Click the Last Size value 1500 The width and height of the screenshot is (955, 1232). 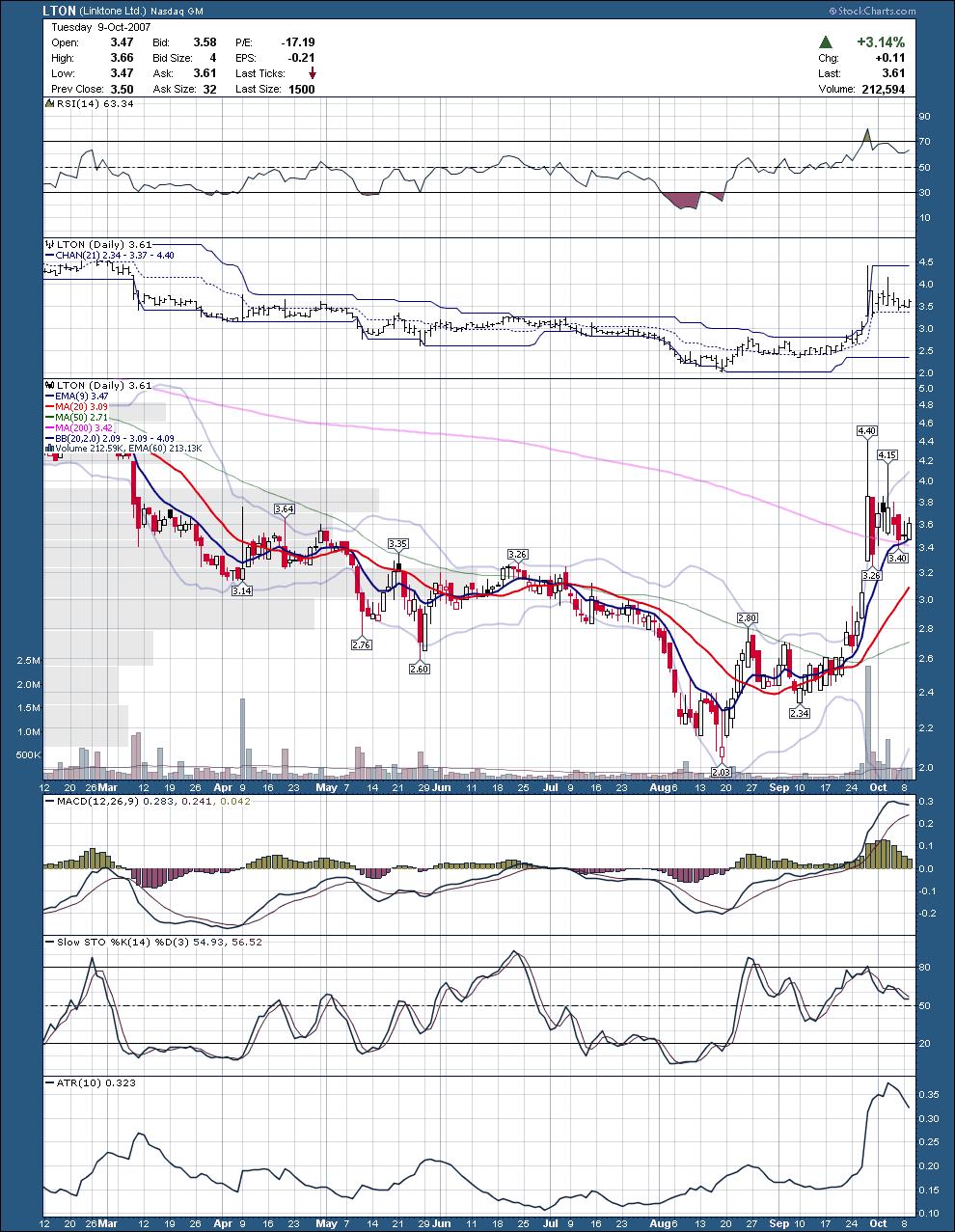pyautogui.click(x=302, y=89)
